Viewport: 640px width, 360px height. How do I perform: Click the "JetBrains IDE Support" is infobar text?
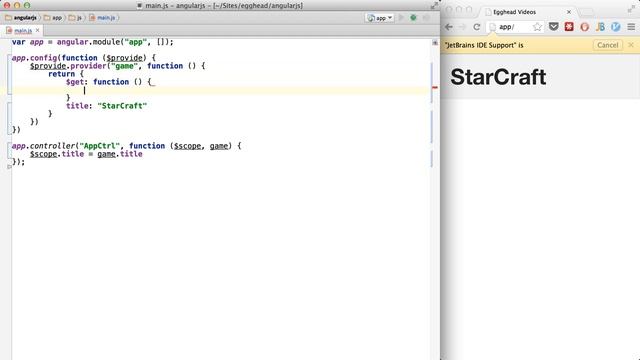484,45
